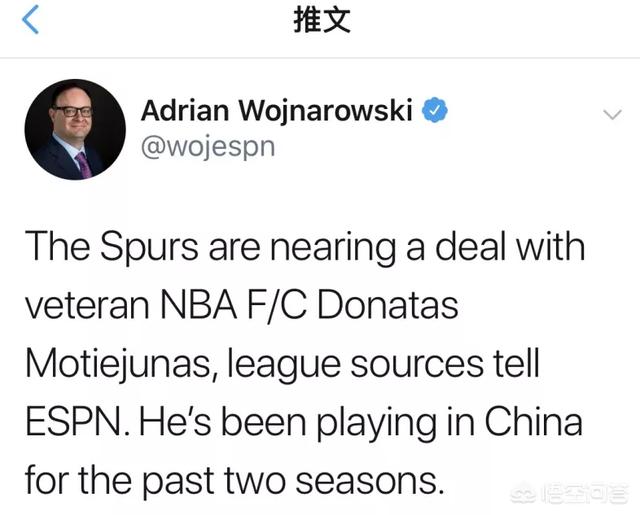Go back using the blue arrow
The image size is (640, 515).
tap(30, 19)
